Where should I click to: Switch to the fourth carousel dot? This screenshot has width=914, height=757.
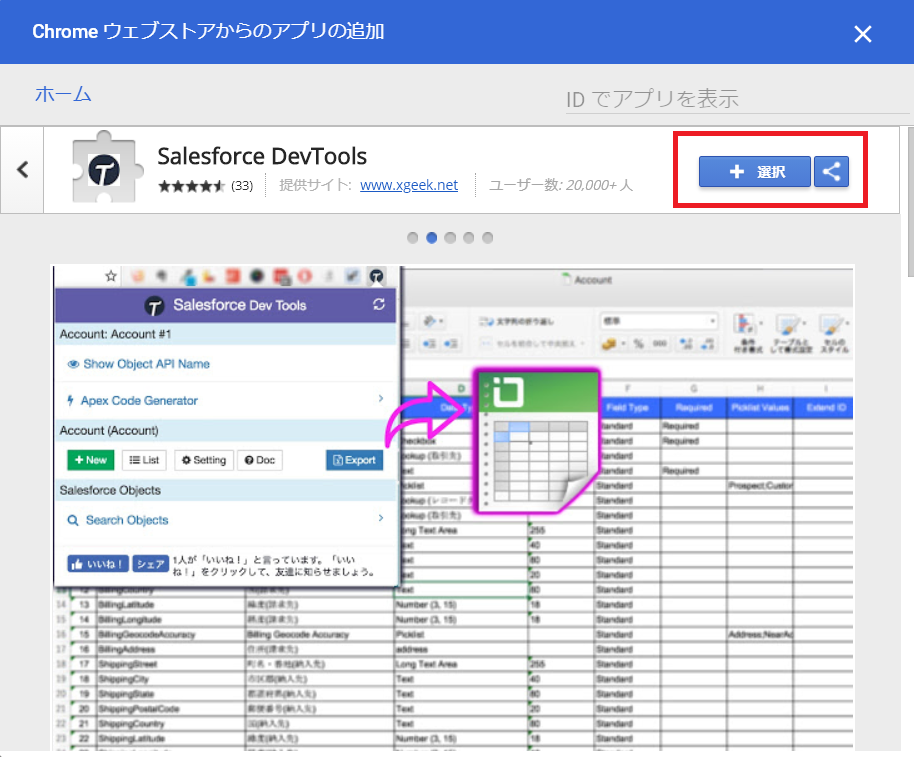tap(469, 238)
